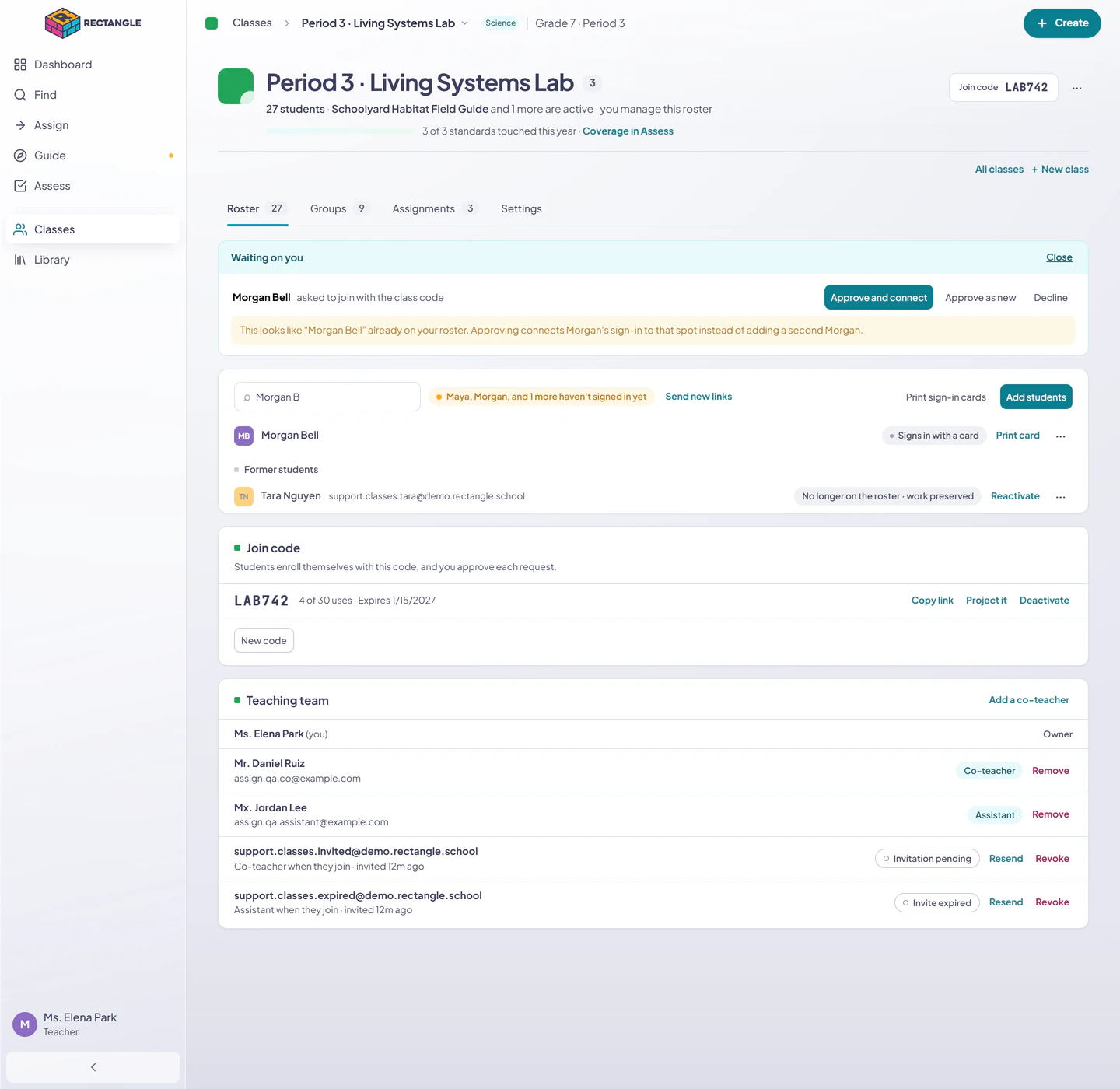Reactivate Tara Nguyen

[x=1015, y=496]
